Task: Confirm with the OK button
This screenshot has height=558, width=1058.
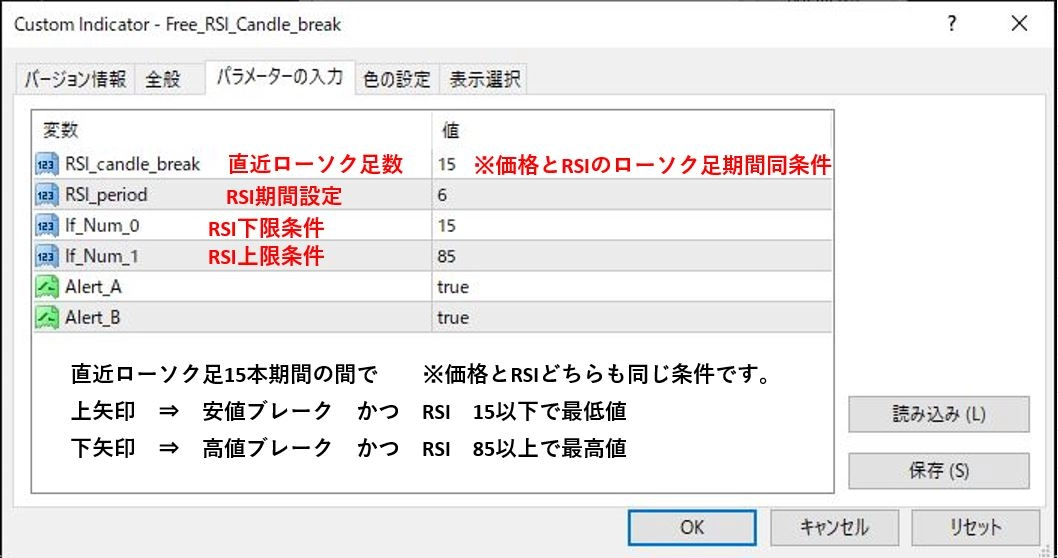Action: click(691, 527)
